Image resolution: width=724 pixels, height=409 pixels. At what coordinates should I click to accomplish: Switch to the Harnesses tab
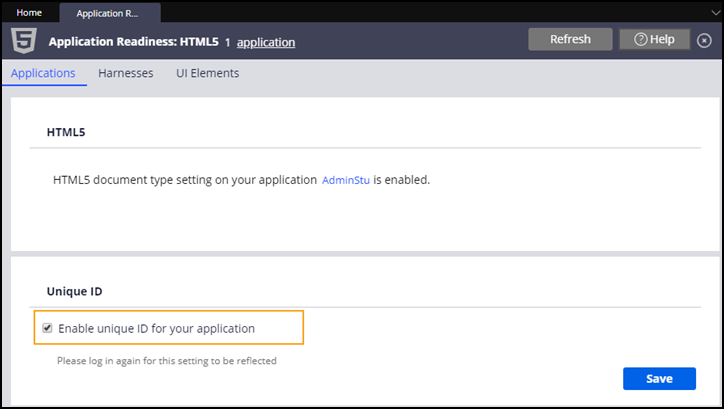click(x=125, y=73)
